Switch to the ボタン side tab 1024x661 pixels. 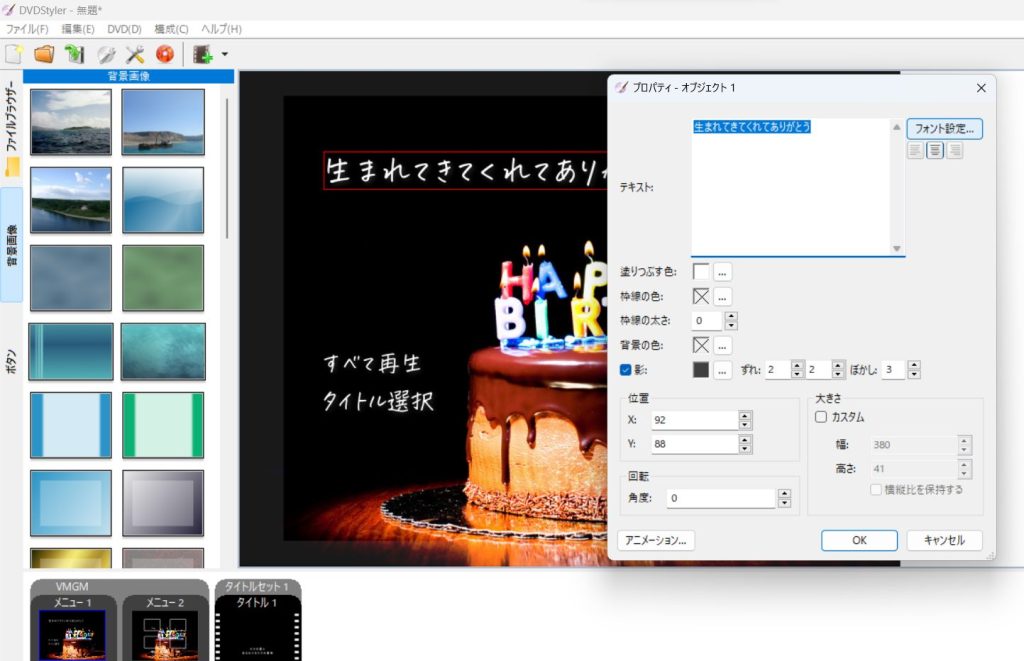11,361
